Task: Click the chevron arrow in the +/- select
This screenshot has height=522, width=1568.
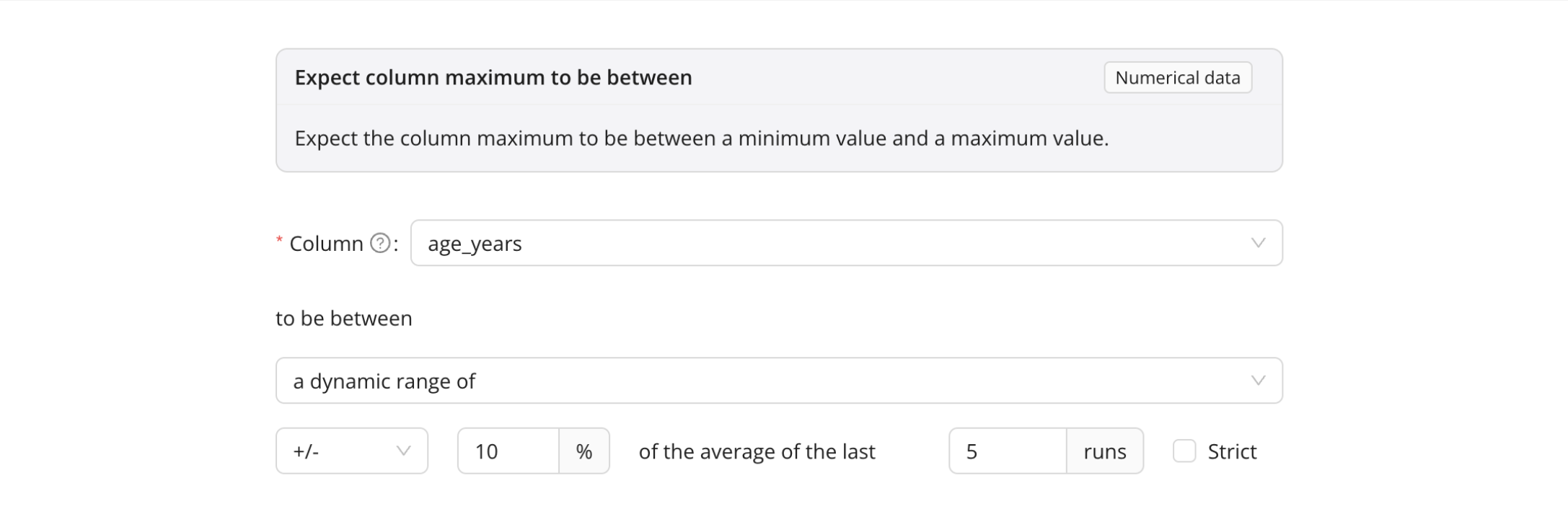Action: [x=403, y=451]
